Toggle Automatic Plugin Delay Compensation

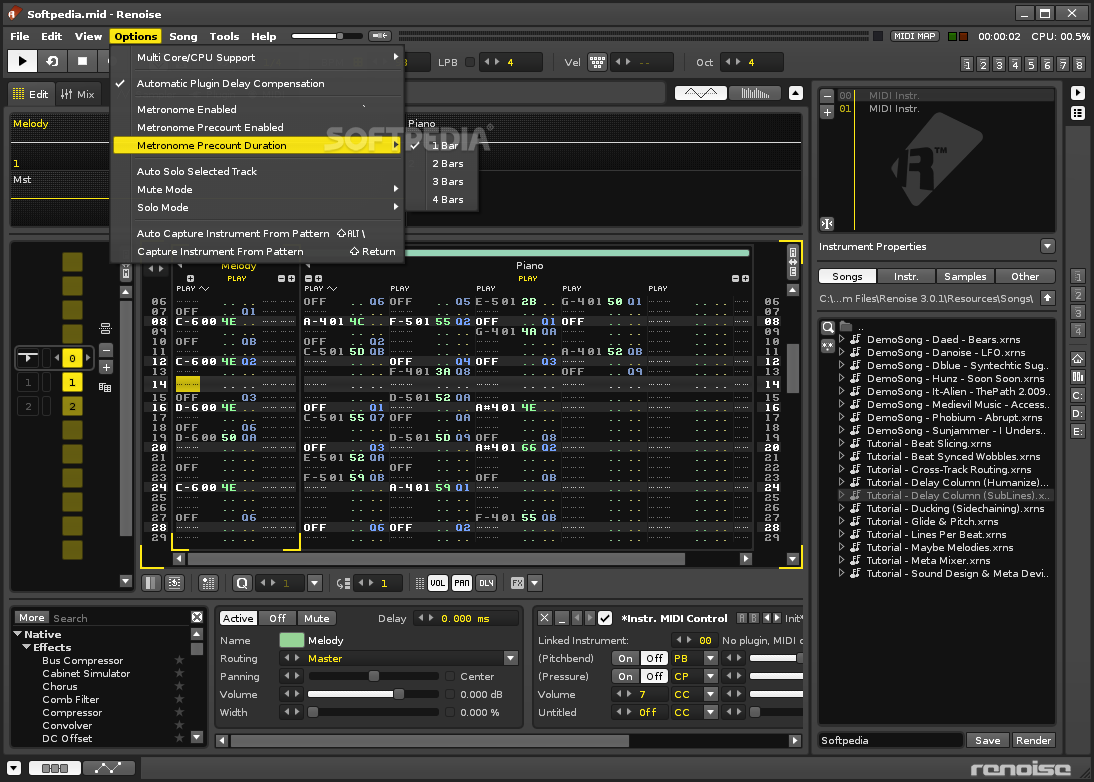tap(258, 83)
